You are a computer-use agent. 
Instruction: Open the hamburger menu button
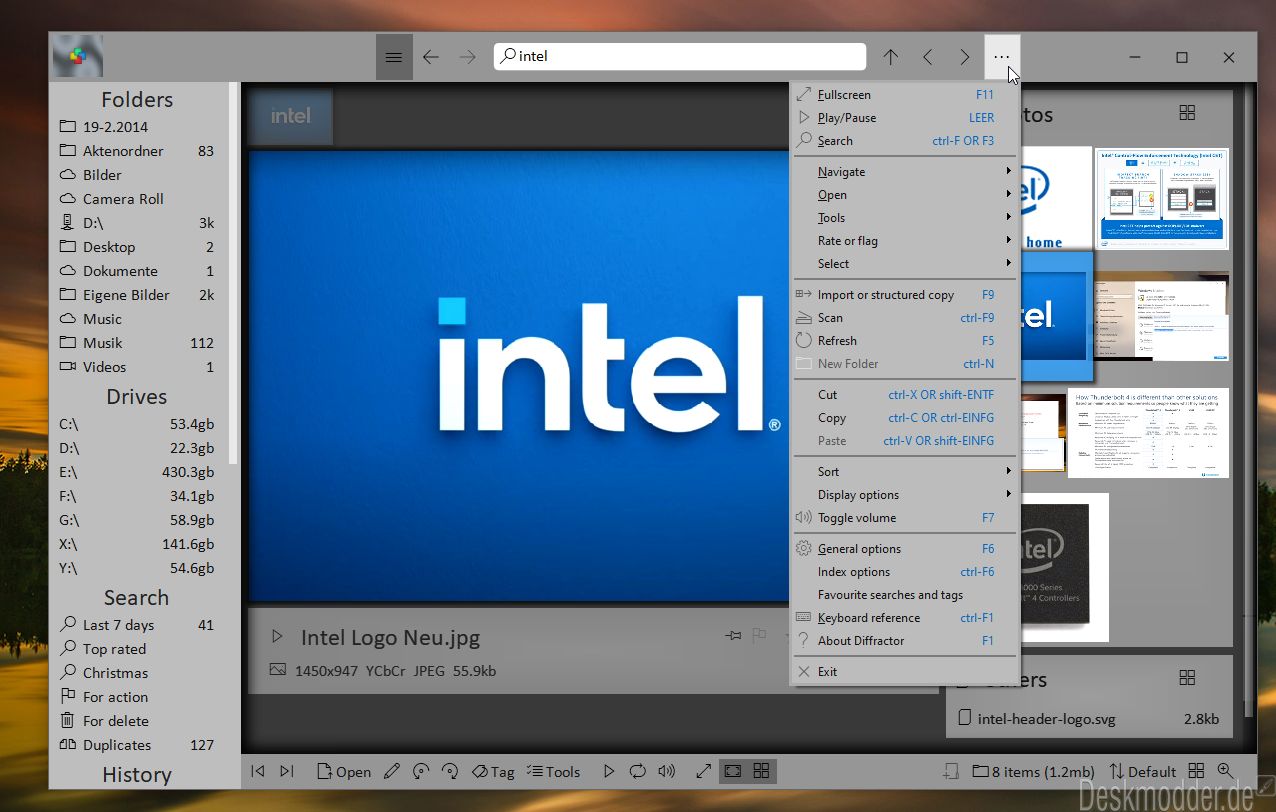tap(394, 57)
